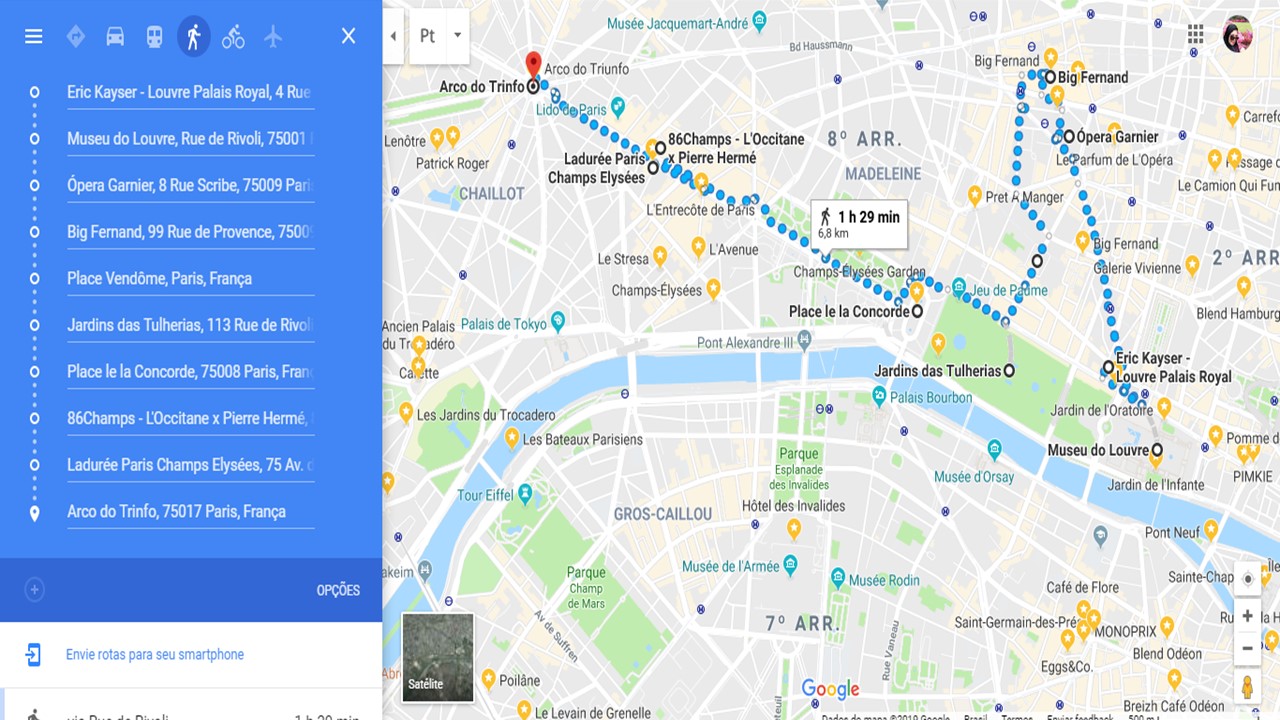1280x720 pixels.
Task: Open OPÇÕES route options
Action: pyautogui.click(x=338, y=590)
